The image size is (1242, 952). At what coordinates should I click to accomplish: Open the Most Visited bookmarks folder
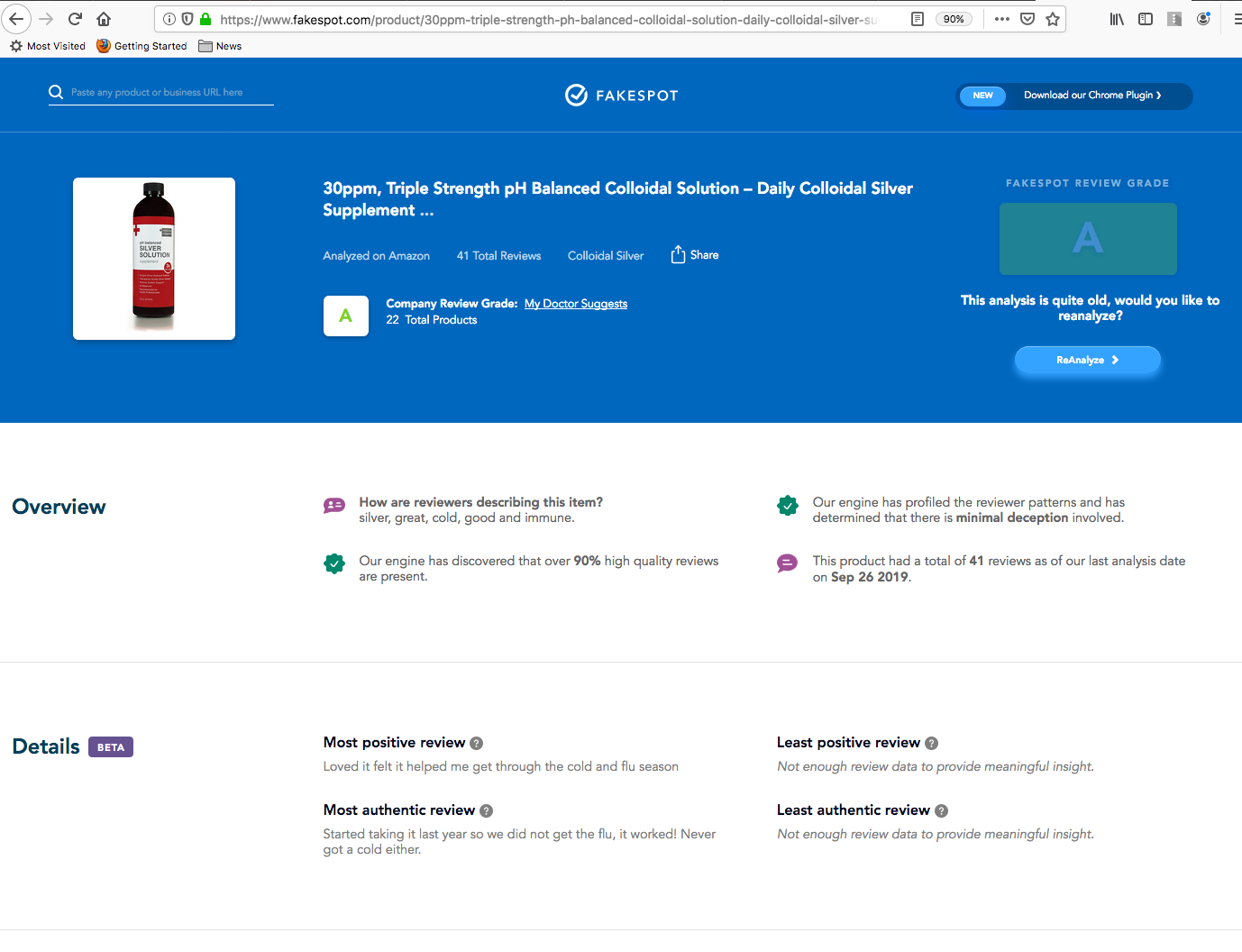click(48, 46)
